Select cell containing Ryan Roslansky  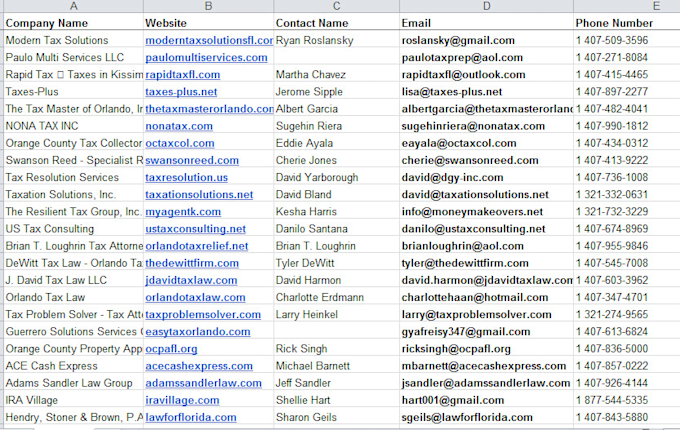[337, 40]
